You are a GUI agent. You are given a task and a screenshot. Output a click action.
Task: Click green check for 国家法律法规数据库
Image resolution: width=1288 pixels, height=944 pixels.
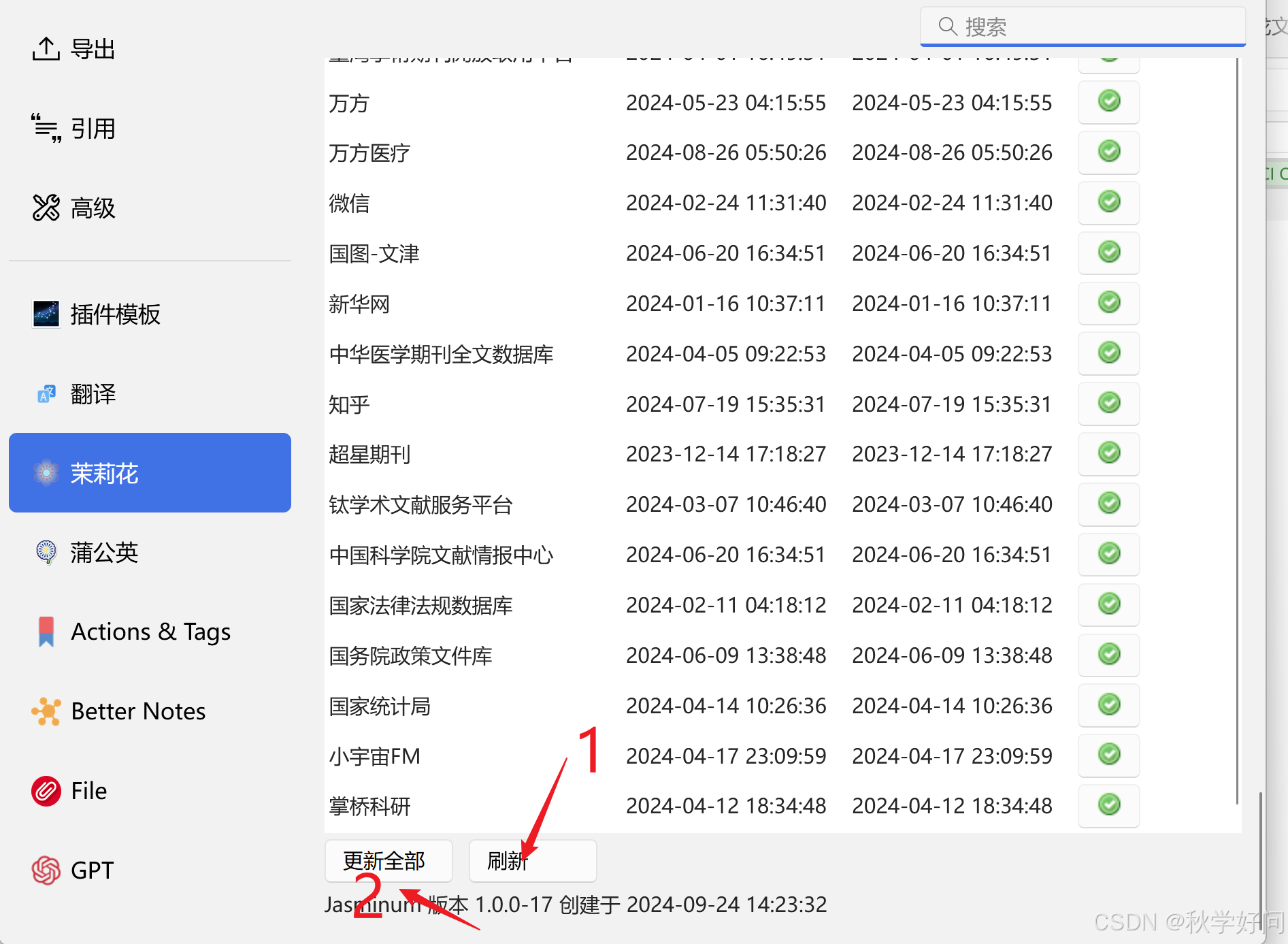coord(1109,604)
